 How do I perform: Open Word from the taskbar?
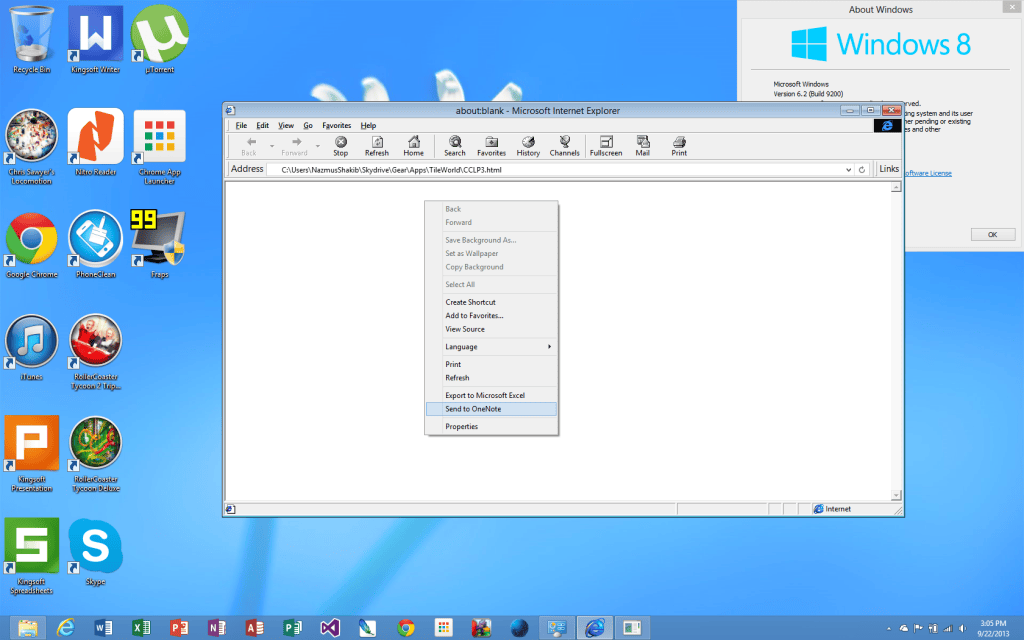[103, 628]
